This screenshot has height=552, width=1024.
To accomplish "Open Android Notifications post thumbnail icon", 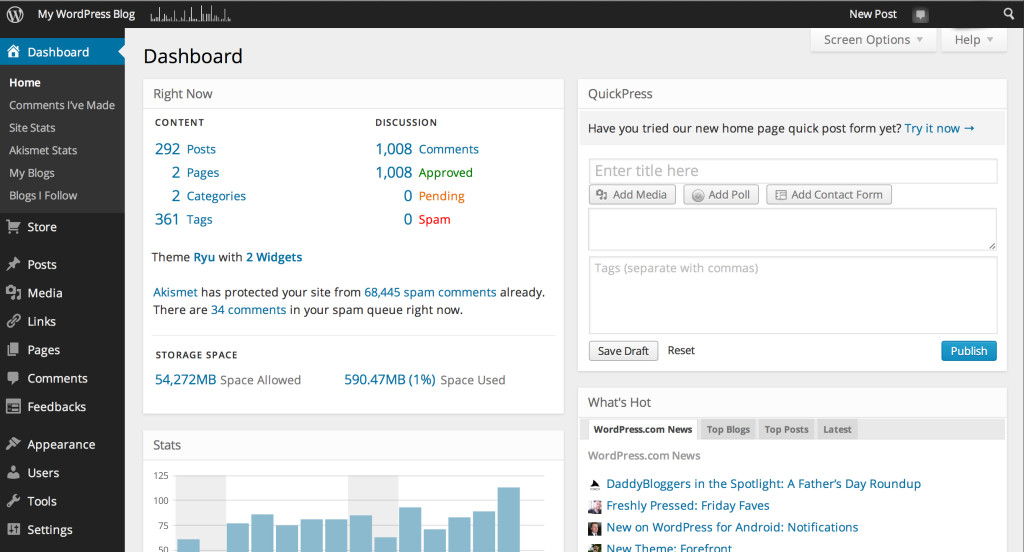I will click(594, 528).
